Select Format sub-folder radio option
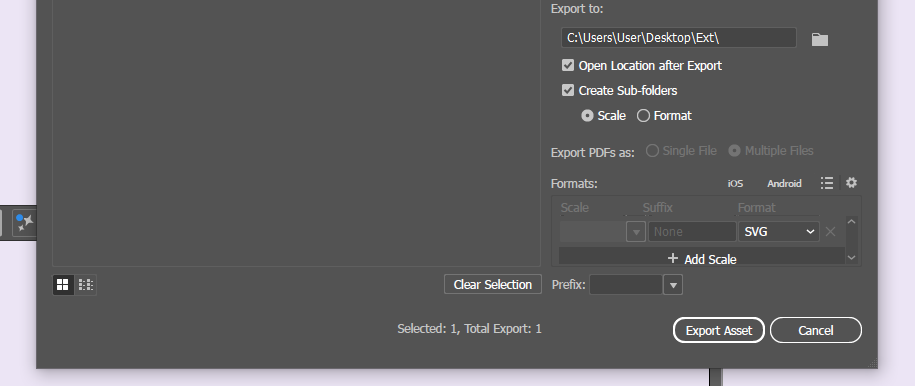Screen dimensions: 915x386 [x=643, y=116]
